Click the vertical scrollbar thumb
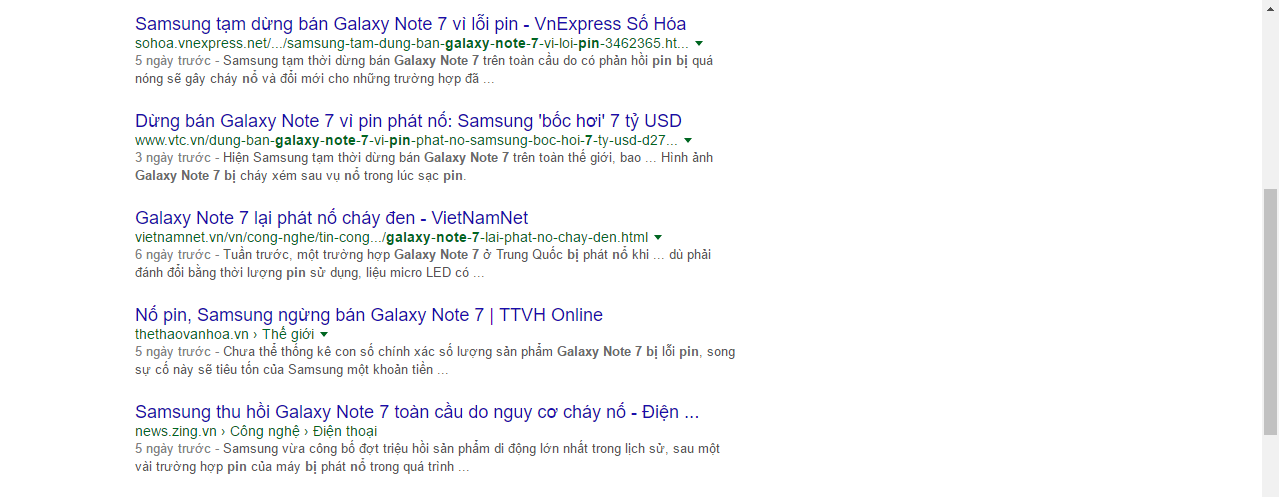 tap(1270, 310)
